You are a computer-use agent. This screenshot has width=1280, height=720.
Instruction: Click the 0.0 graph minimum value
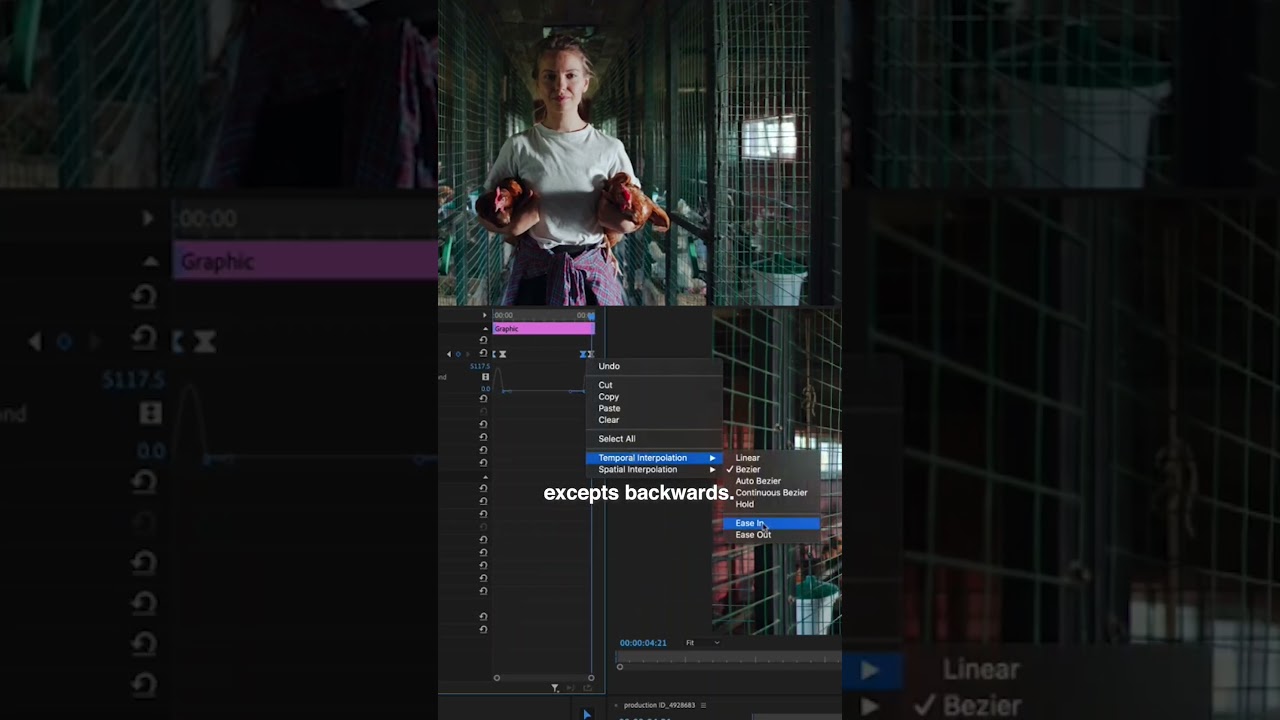pyautogui.click(x=485, y=389)
